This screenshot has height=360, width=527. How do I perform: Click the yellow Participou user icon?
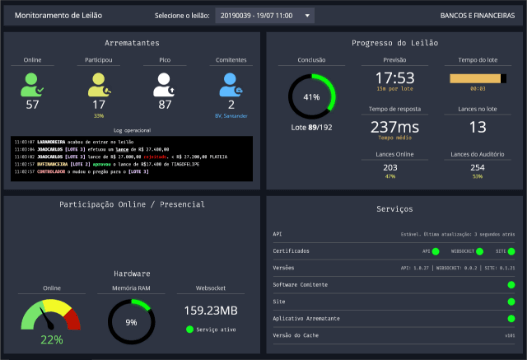(x=99, y=85)
